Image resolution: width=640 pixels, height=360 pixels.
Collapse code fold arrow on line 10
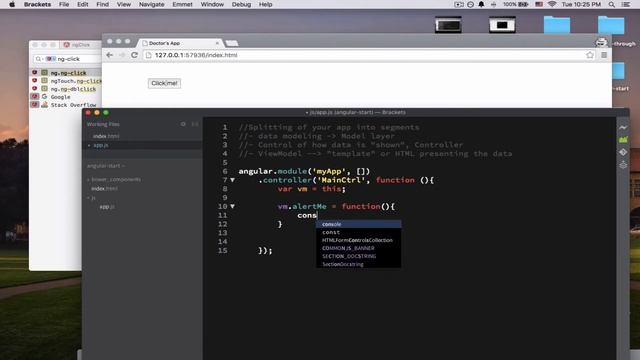coord(233,207)
